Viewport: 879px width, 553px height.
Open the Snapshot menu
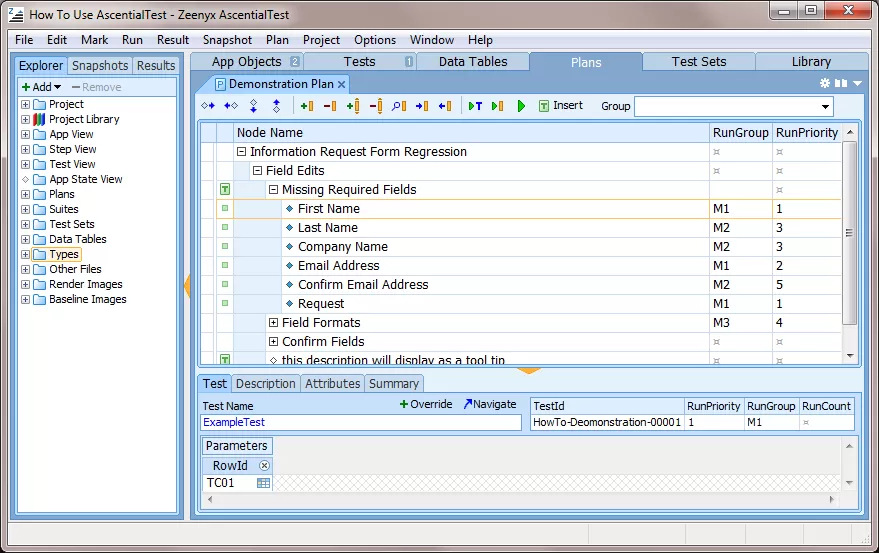pos(227,40)
